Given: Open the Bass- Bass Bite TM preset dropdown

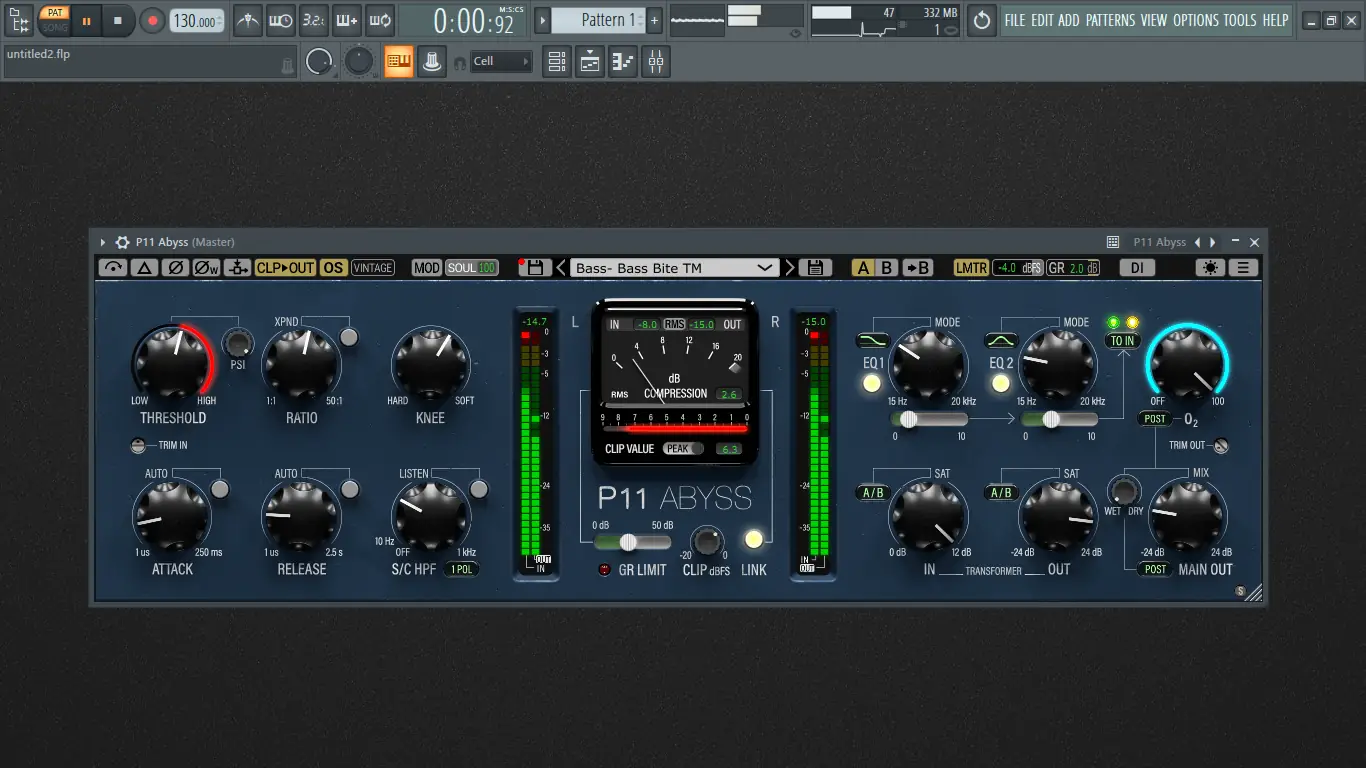Looking at the screenshot, I should pyautogui.click(x=675, y=268).
